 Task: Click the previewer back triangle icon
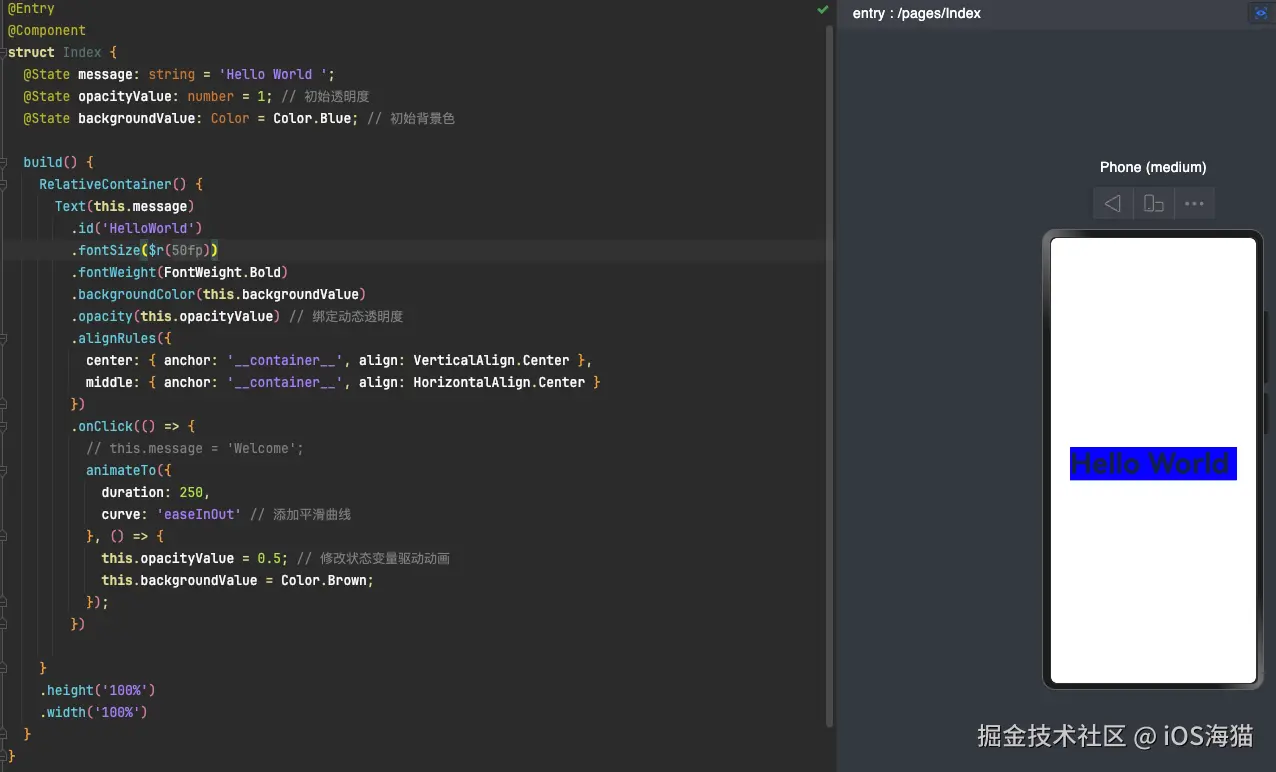[x=1112, y=204]
